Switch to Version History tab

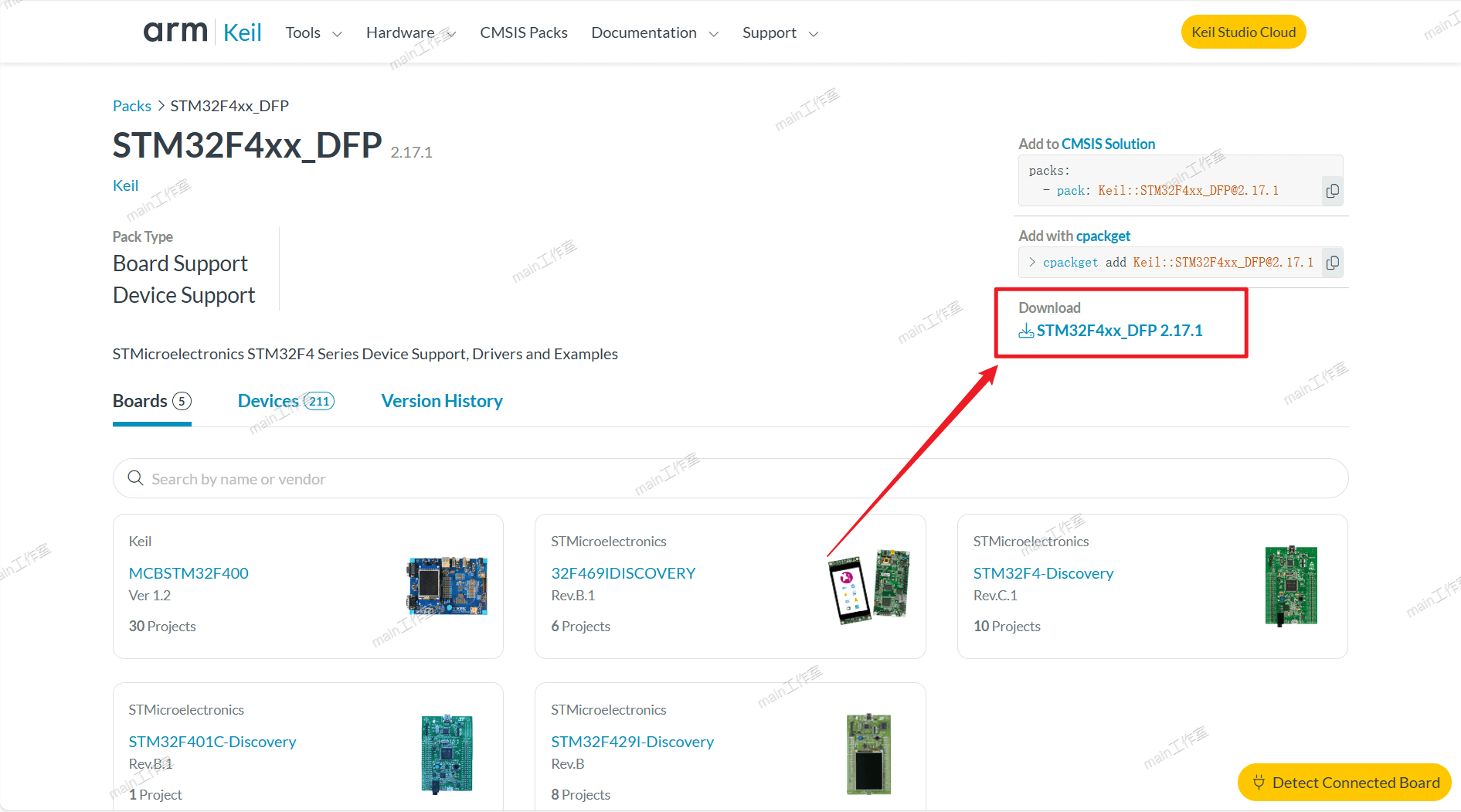coord(442,401)
